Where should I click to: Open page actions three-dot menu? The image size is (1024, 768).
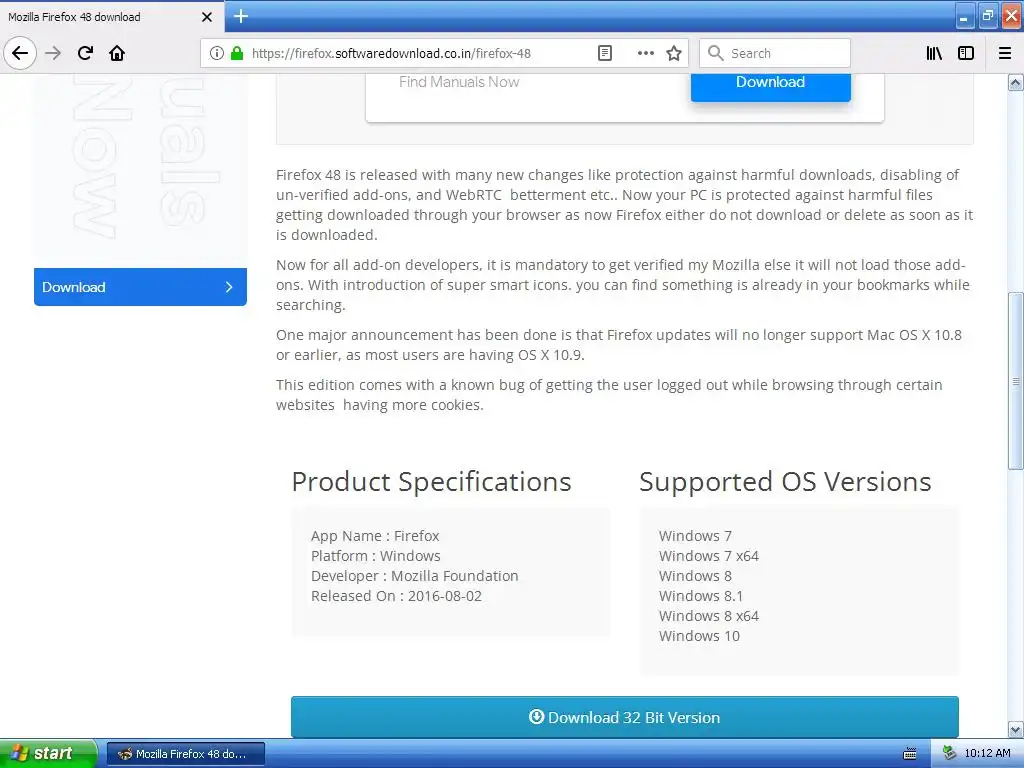click(x=645, y=53)
